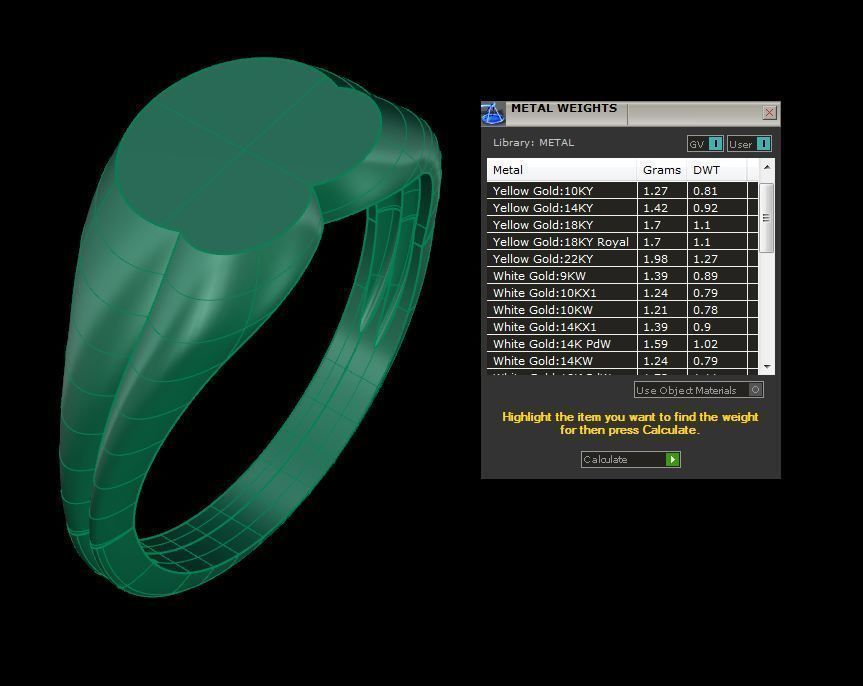Click the Metal Weights app logo icon

[493, 113]
